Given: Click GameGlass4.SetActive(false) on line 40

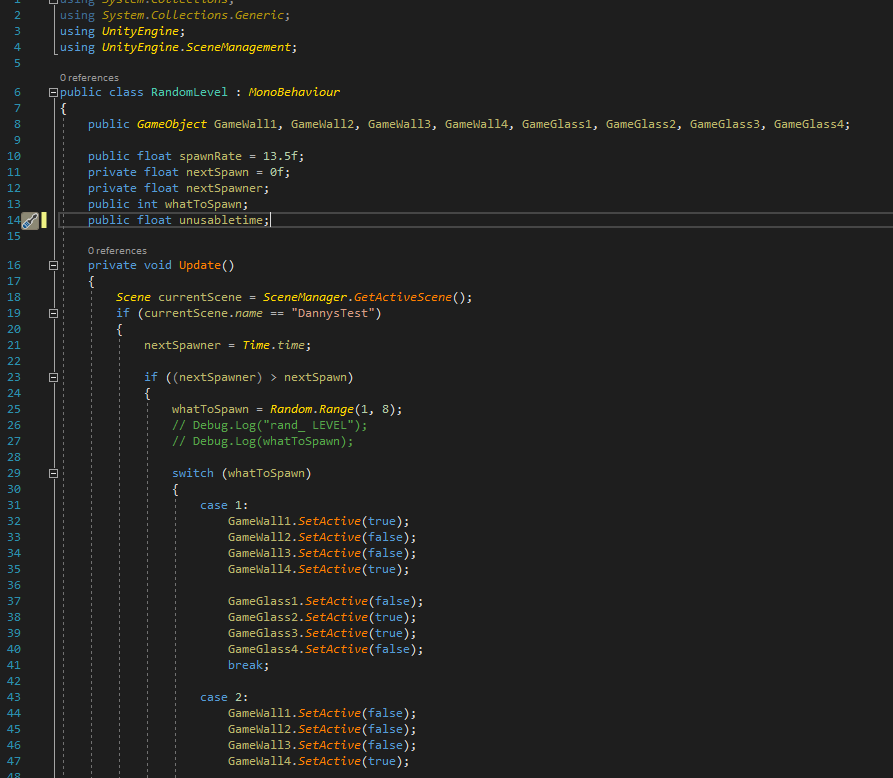Looking at the screenshot, I should click(325, 649).
